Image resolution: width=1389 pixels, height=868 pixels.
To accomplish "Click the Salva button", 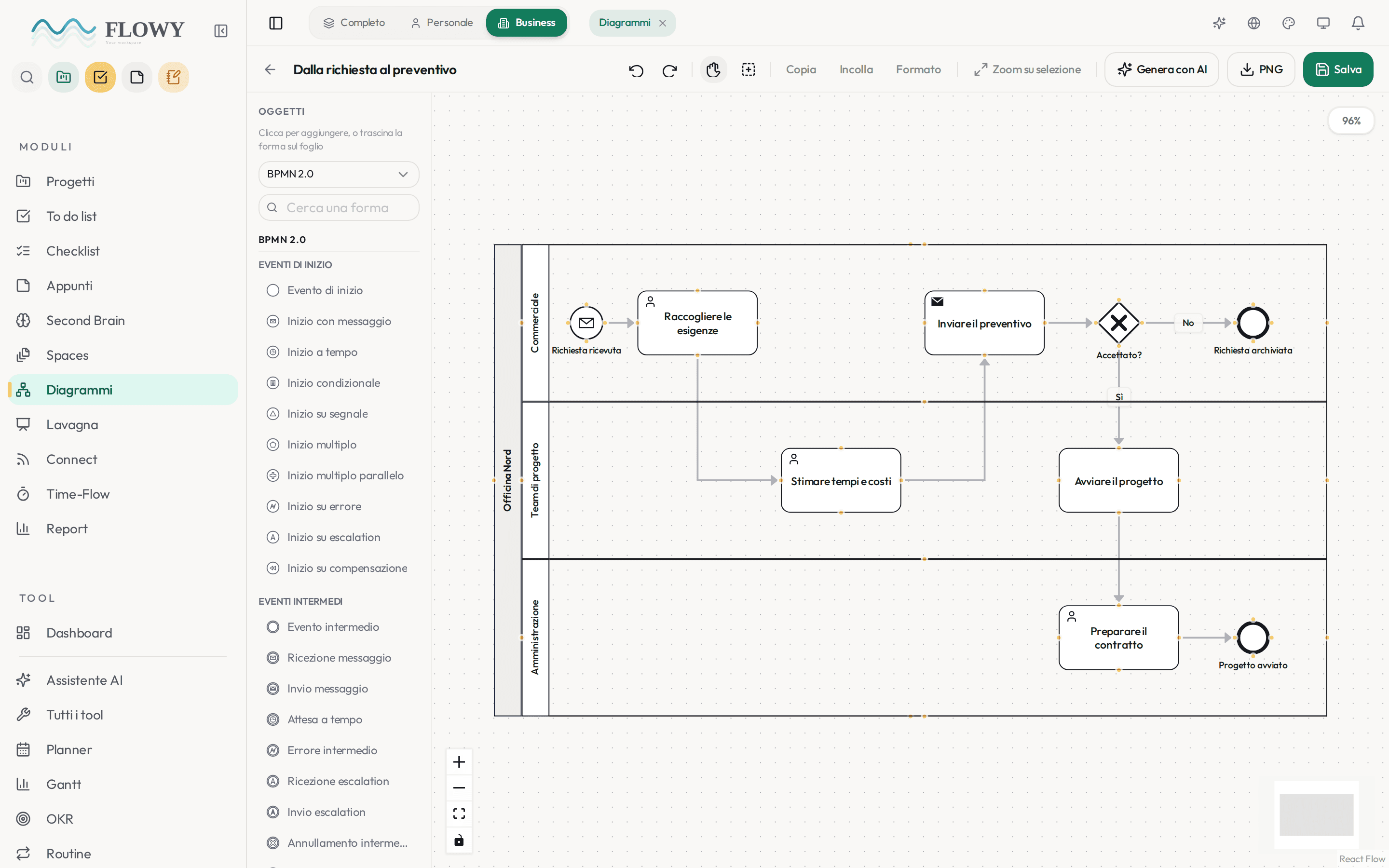I will coord(1338,69).
